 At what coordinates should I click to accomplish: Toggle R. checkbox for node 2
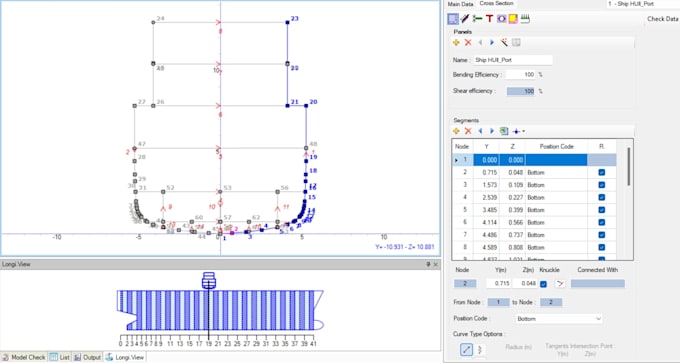click(602, 172)
